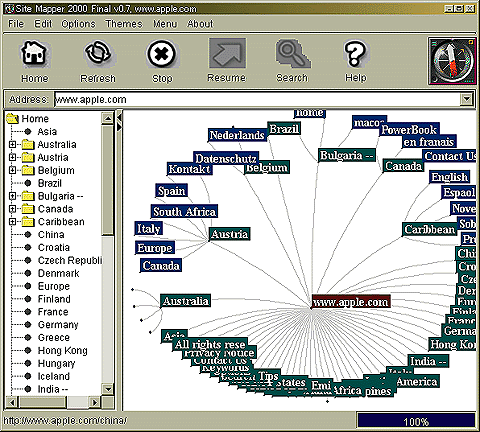Image resolution: width=480 pixels, height=432 pixels.
Task: Click the Bulgaria -- map node
Action: pyautogui.click(x=347, y=155)
